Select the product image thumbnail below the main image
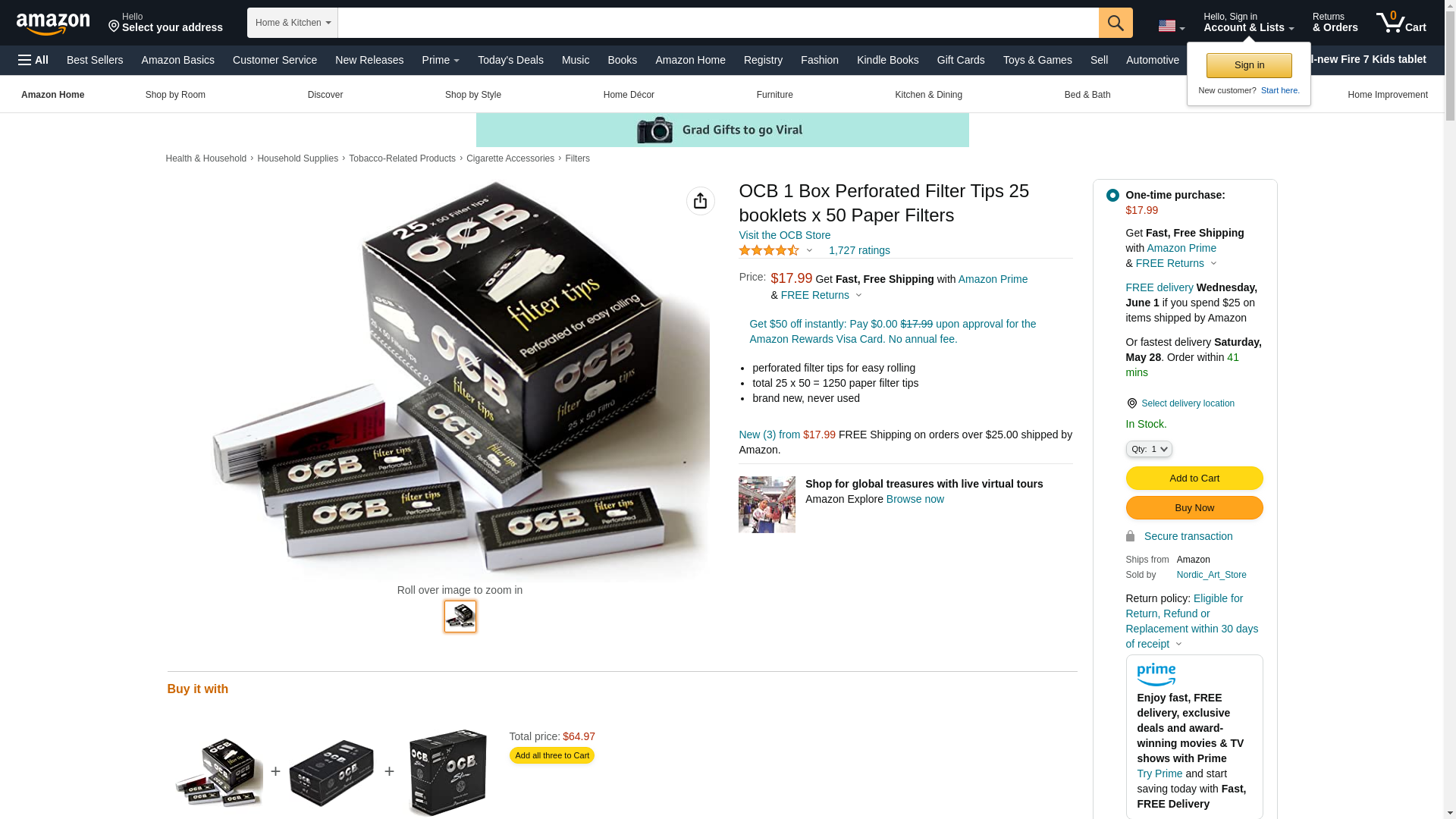1456x819 pixels. tap(460, 617)
